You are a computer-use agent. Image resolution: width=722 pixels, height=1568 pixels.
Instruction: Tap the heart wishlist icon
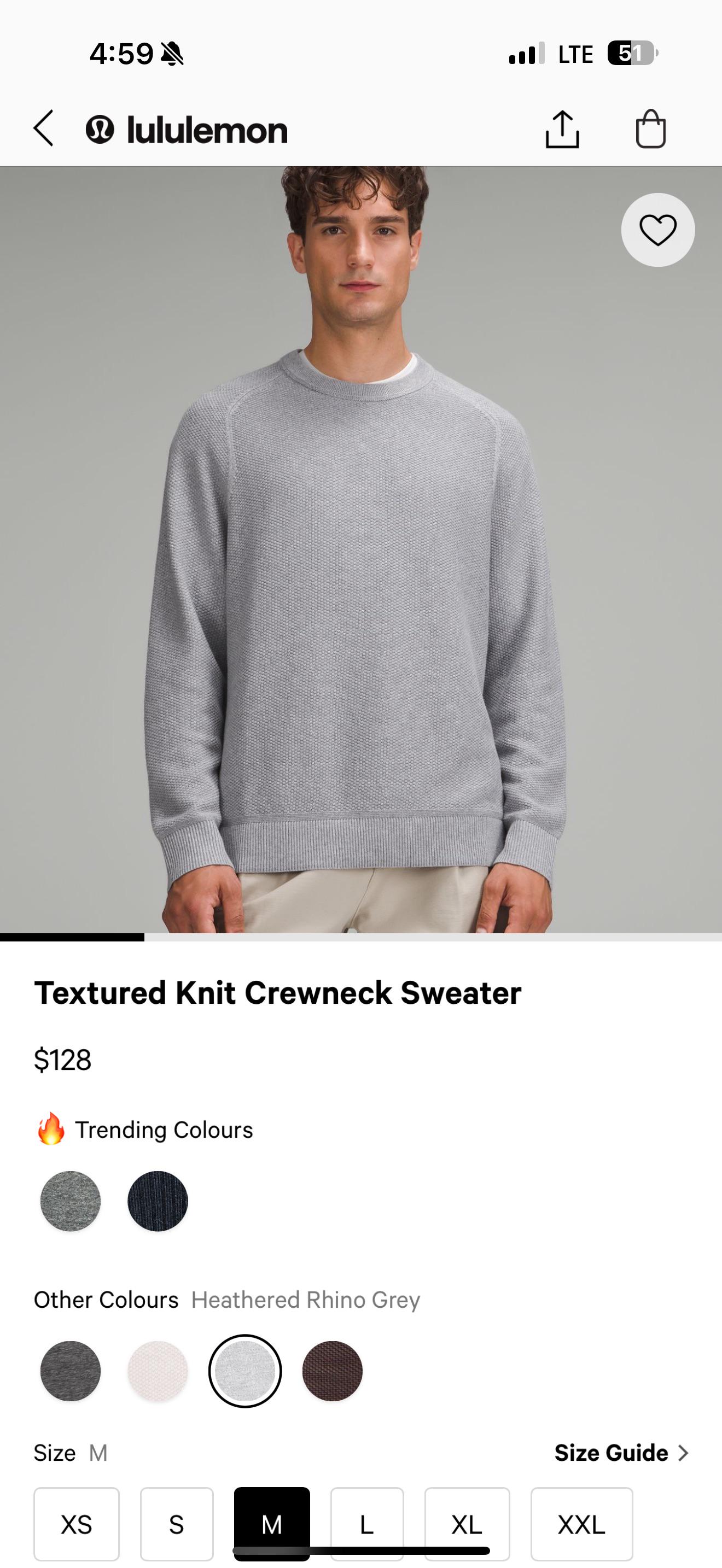click(657, 230)
